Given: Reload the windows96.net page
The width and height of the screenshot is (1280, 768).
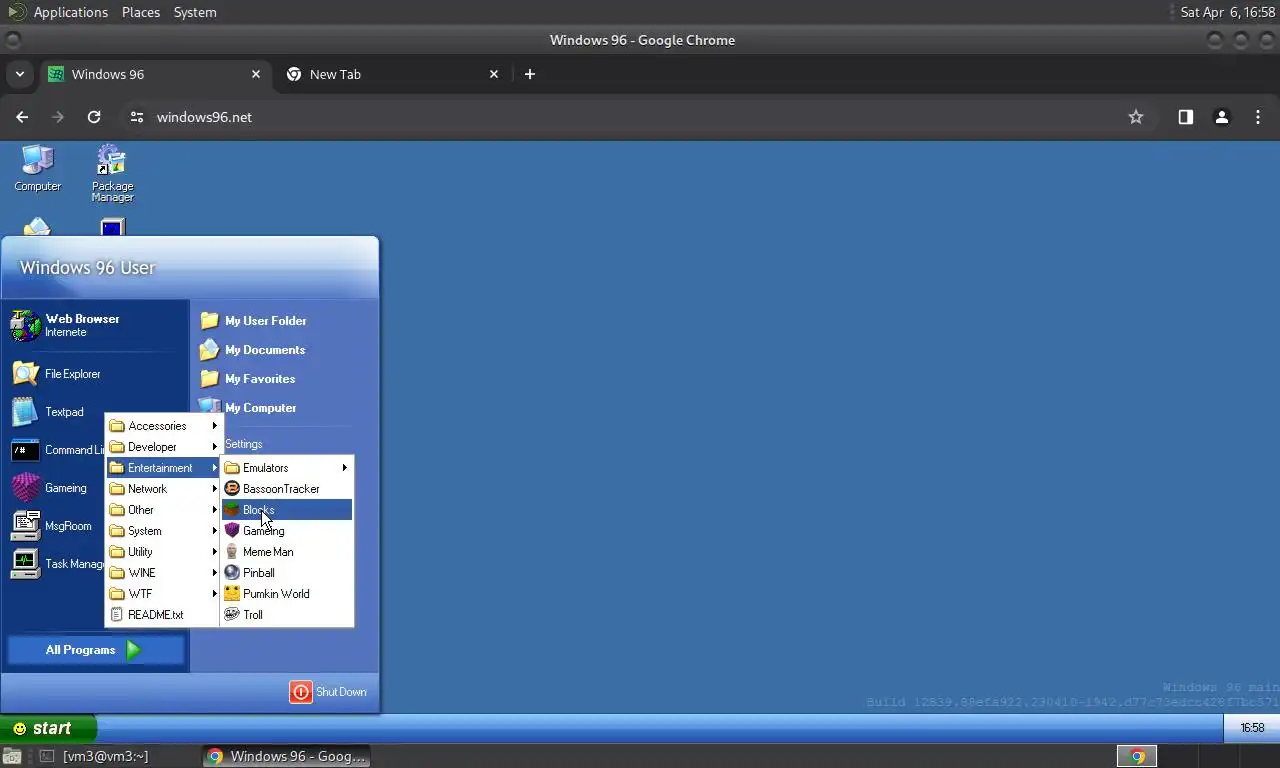Looking at the screenshot, I should click(x=94, y=117).
